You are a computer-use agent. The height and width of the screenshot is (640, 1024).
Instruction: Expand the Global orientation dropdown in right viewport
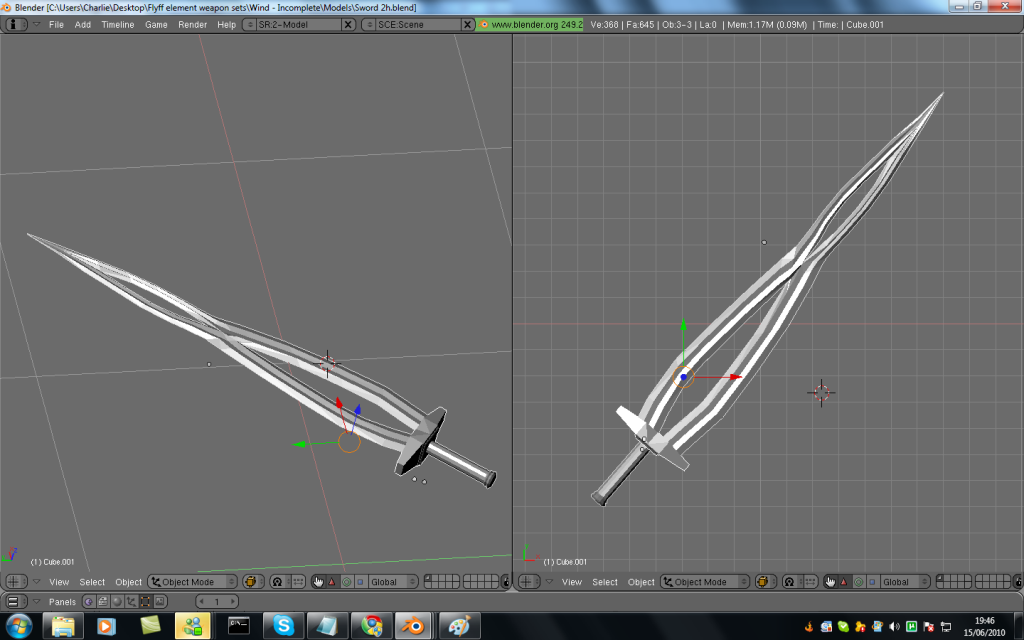905,582
